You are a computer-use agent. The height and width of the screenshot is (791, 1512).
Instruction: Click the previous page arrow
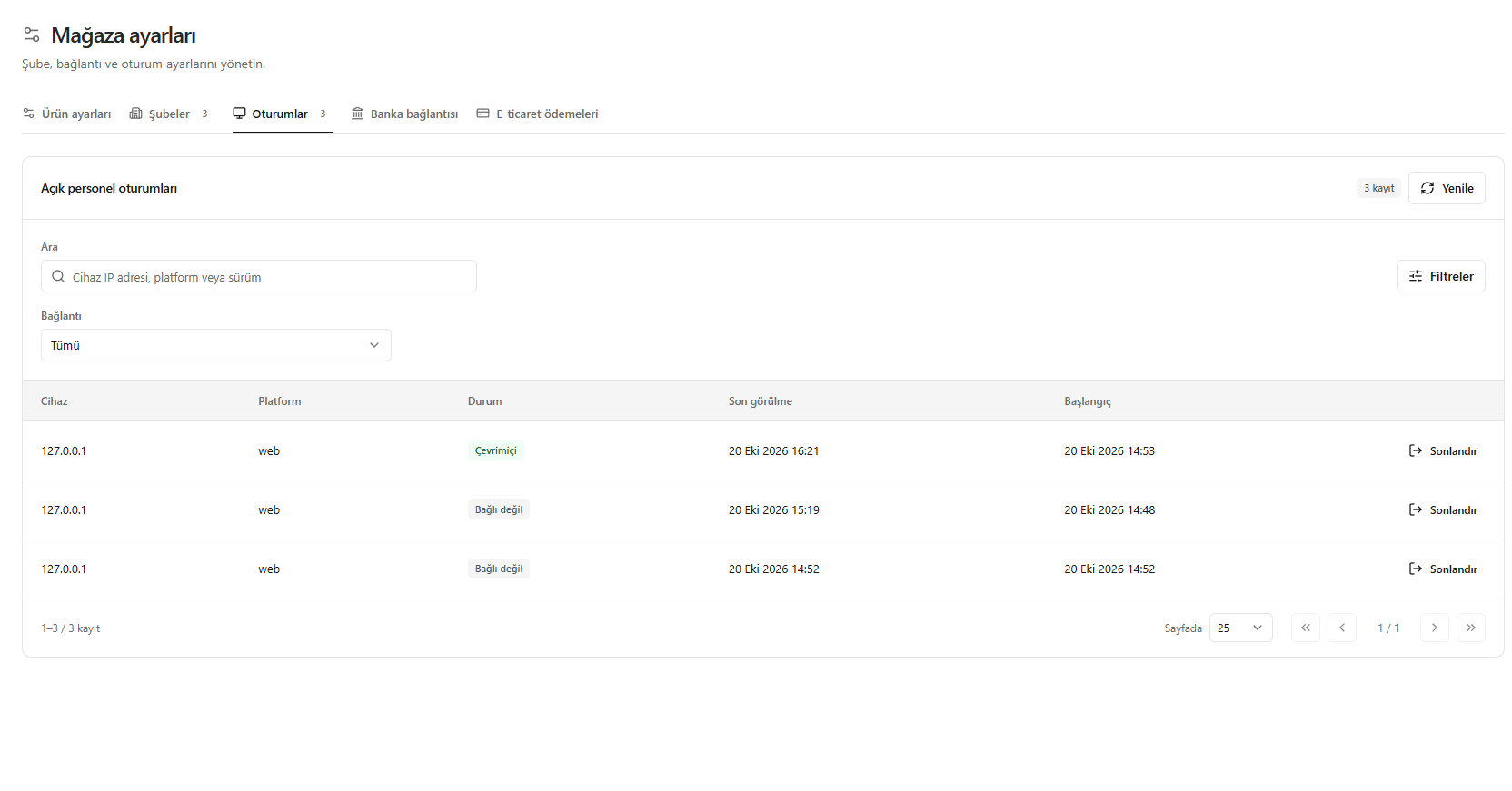[1342, 628]
